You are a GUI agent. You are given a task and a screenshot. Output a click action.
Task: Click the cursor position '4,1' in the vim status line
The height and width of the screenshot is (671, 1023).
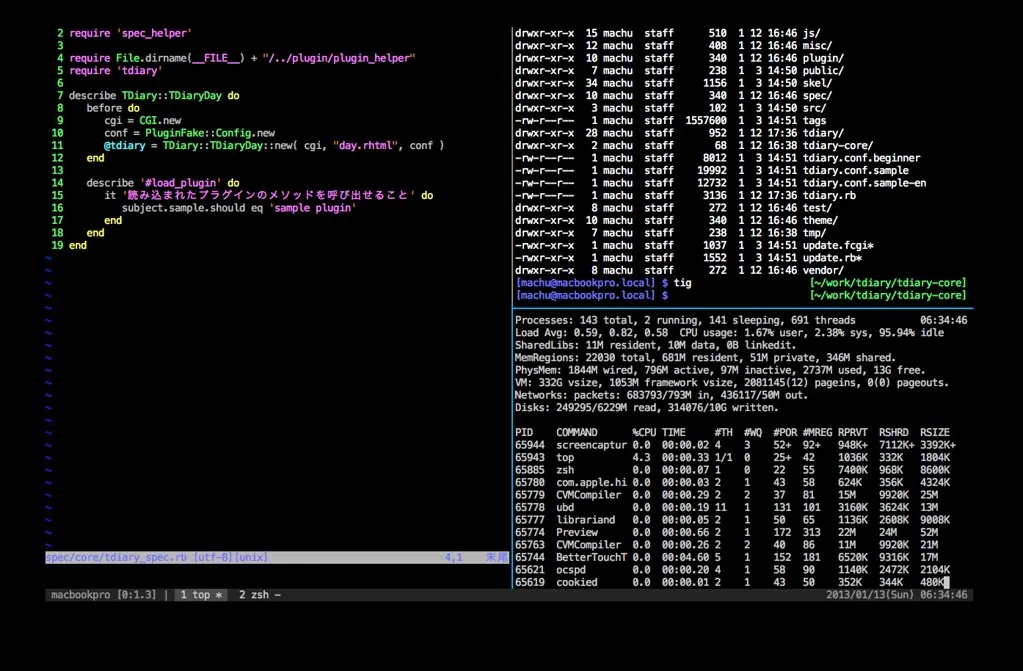tap(453, 557)
